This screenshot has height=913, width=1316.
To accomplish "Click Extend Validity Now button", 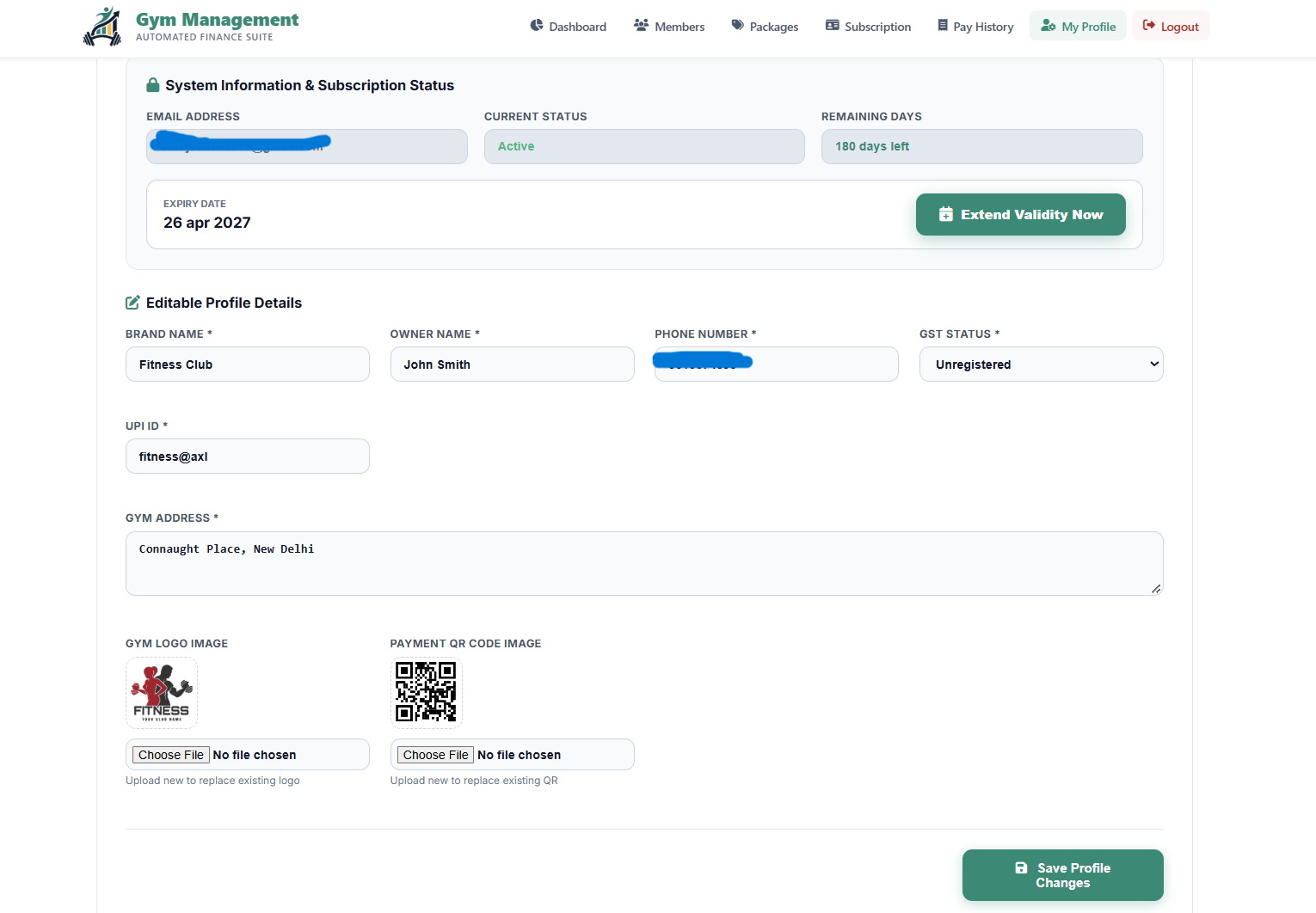I will [1020, 215].
